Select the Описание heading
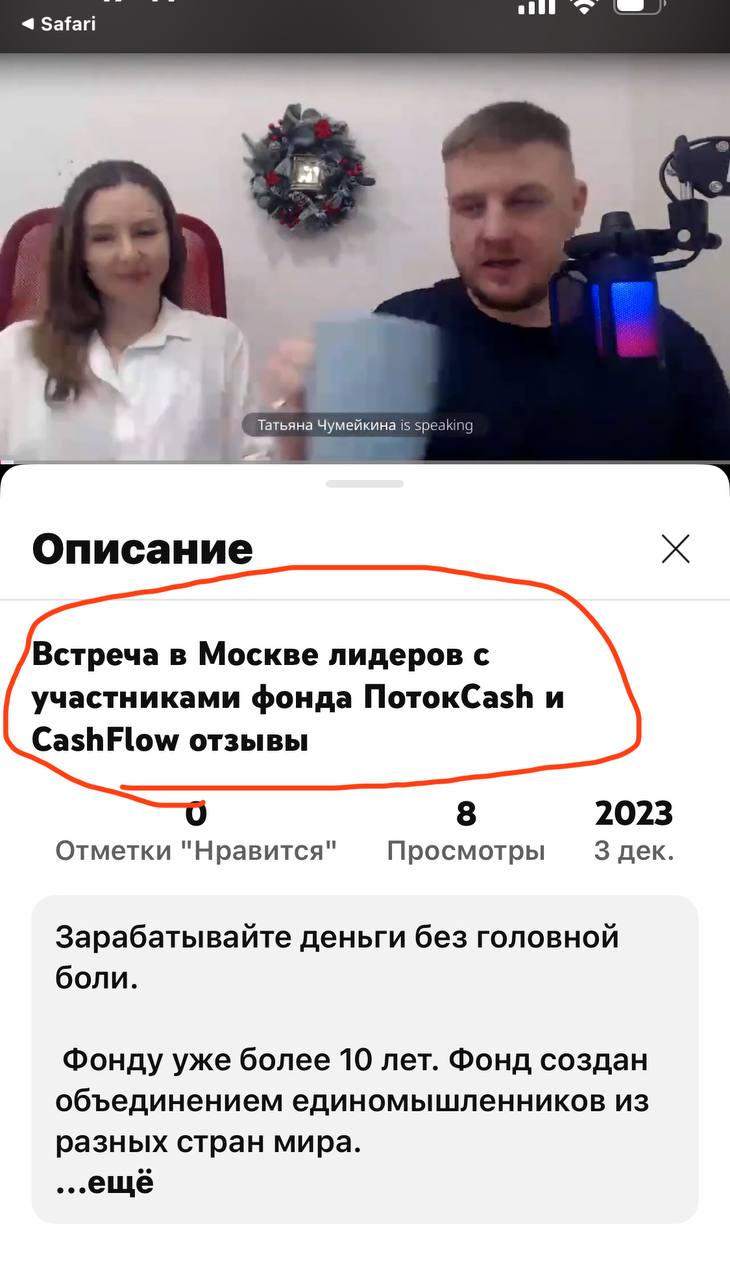 pos(142,549)
